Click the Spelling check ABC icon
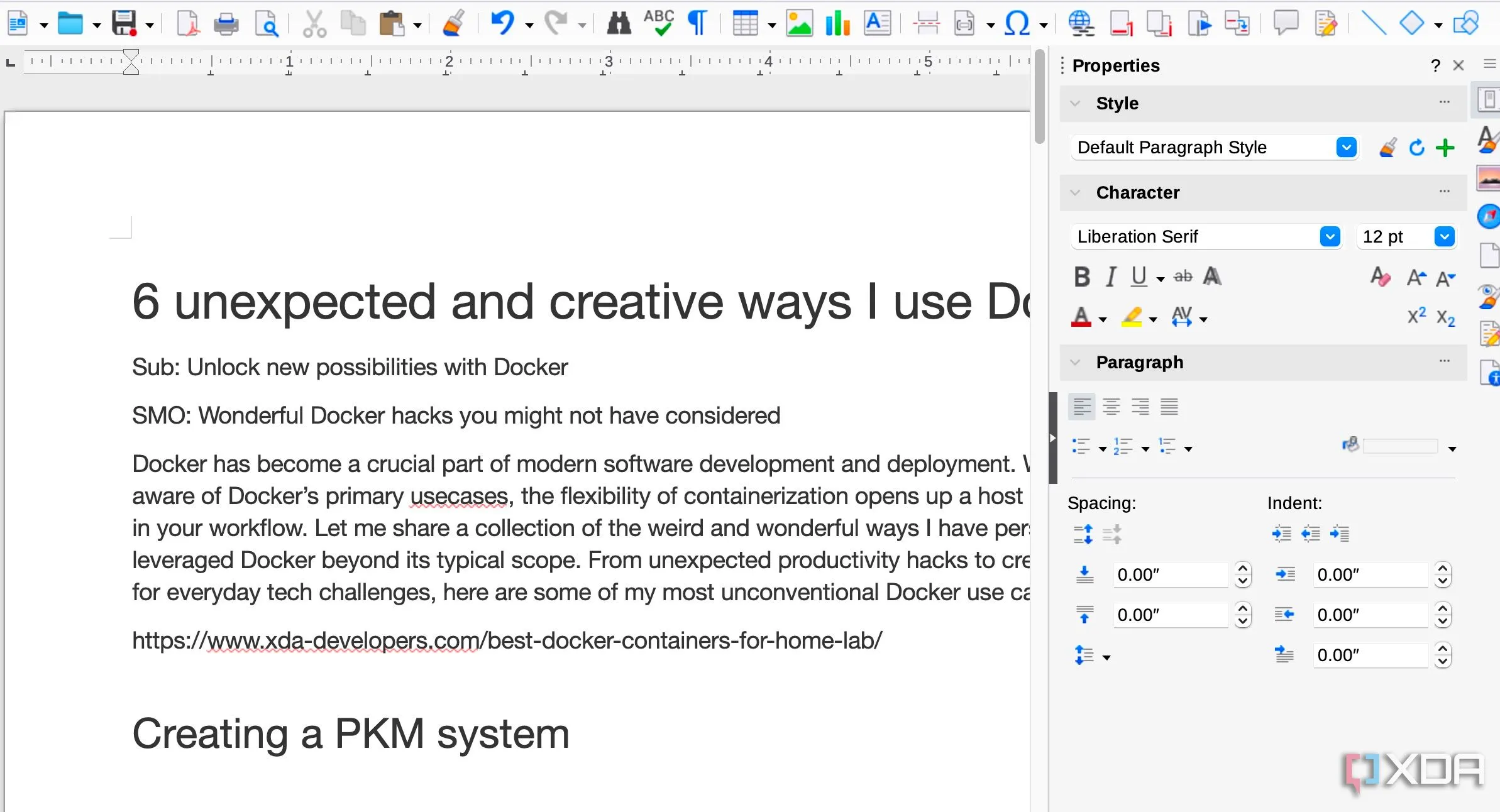Screen dimensions: 1500x812 pos(658,23)
